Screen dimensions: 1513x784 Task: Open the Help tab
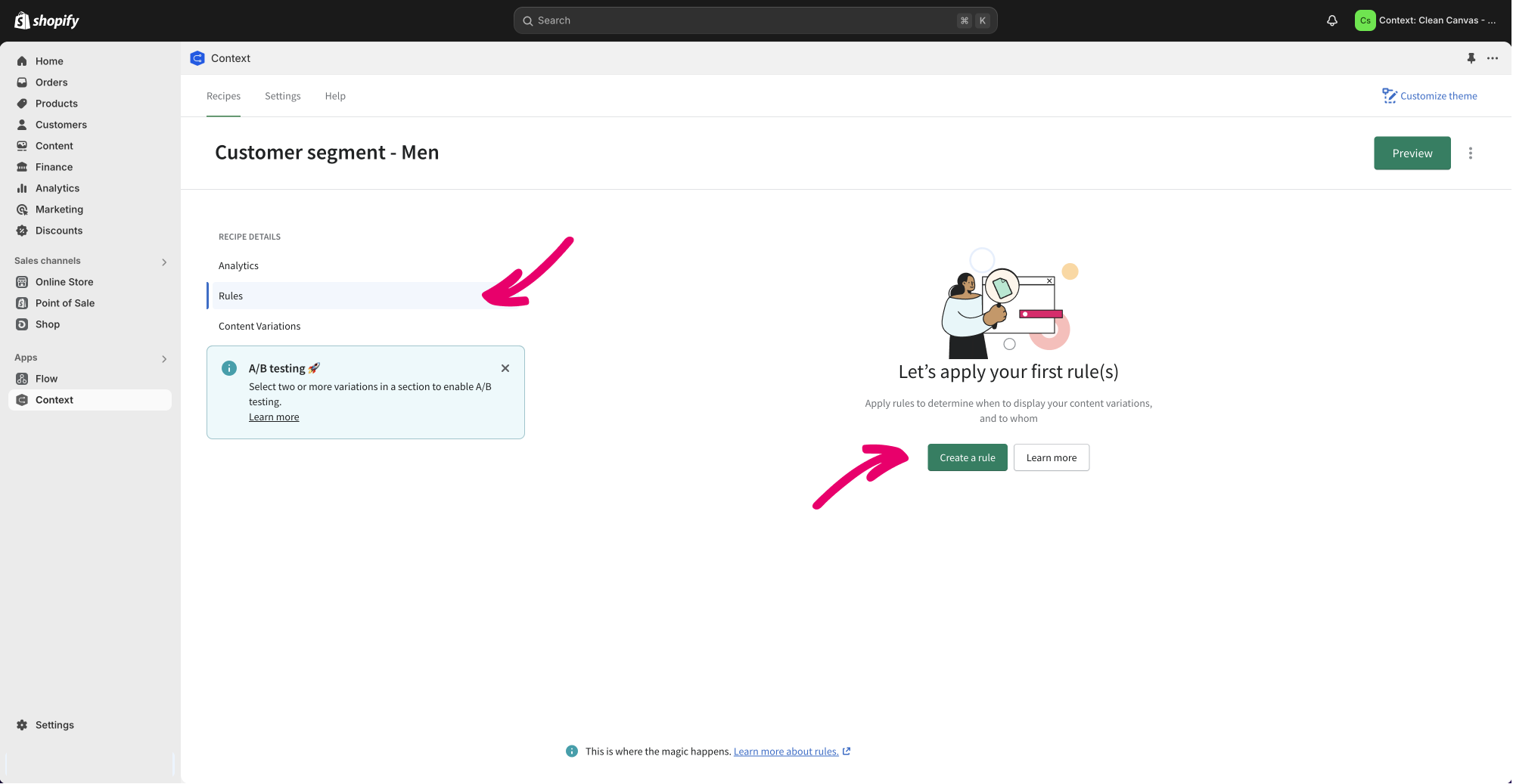[x=335, y=96]
